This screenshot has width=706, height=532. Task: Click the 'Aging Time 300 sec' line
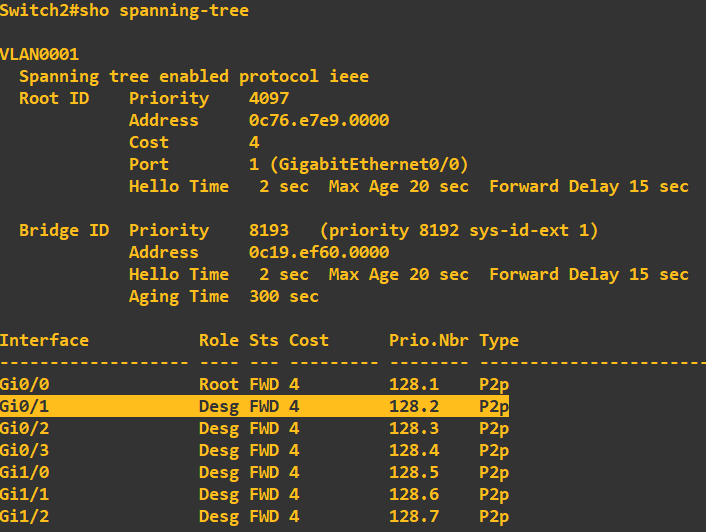click(x=224, y=296)
